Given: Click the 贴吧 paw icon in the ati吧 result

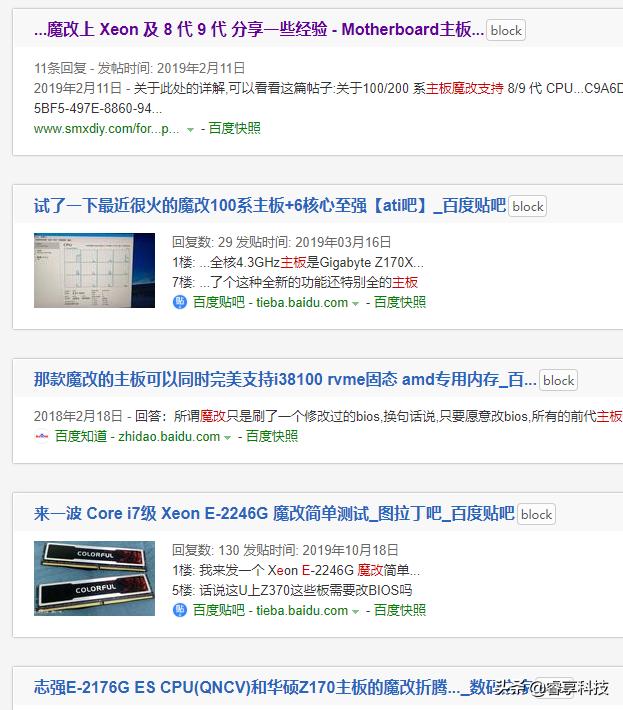Looking at the screenshot, I should [180, 302].
